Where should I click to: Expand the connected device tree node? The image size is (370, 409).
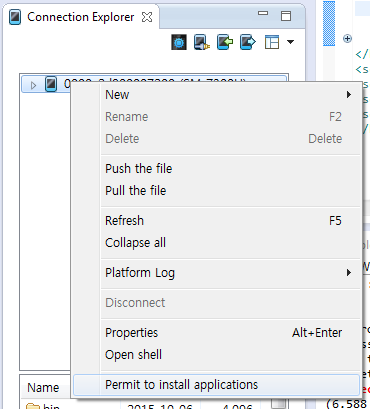33,85
